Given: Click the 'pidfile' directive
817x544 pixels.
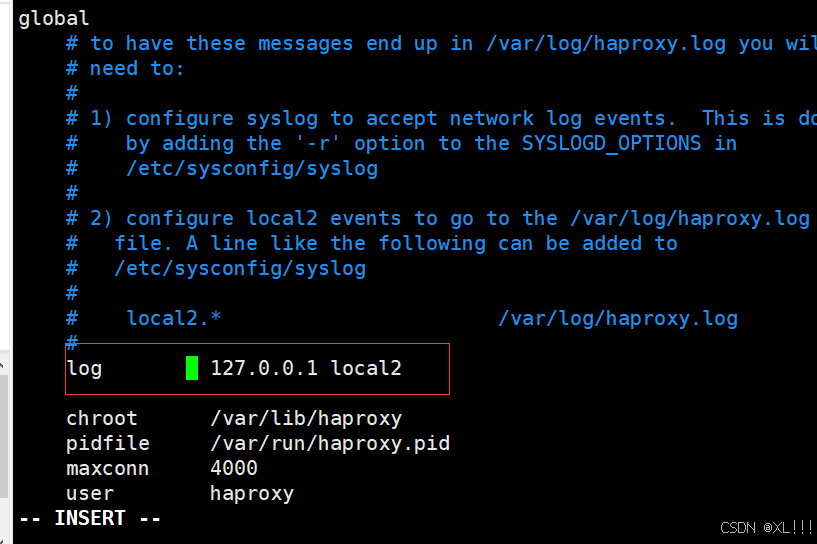Looking at the screenshot, I should [x=108, y=443].
